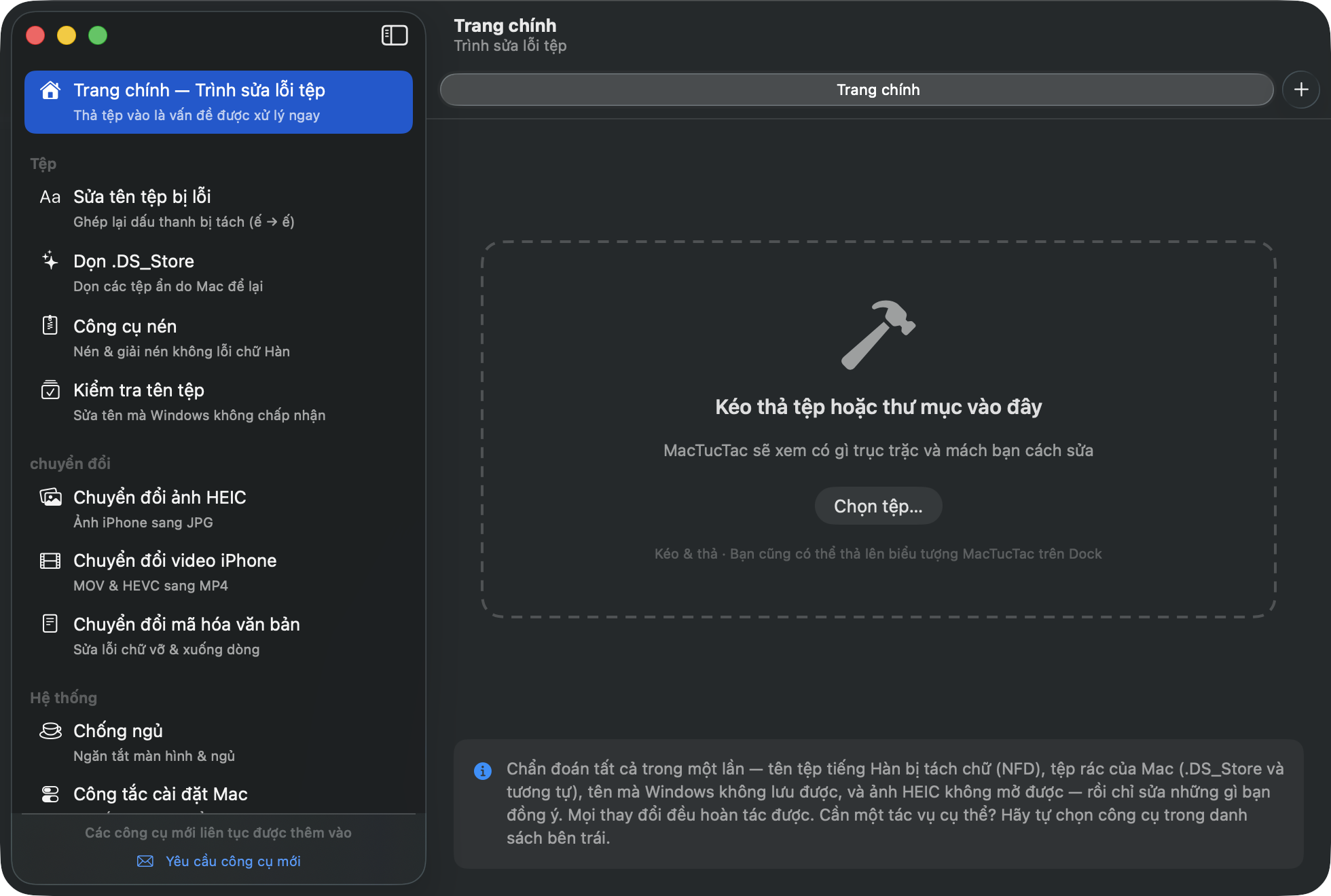Select the Trang chính tab

pyautogui.click(x=857, y=90)
